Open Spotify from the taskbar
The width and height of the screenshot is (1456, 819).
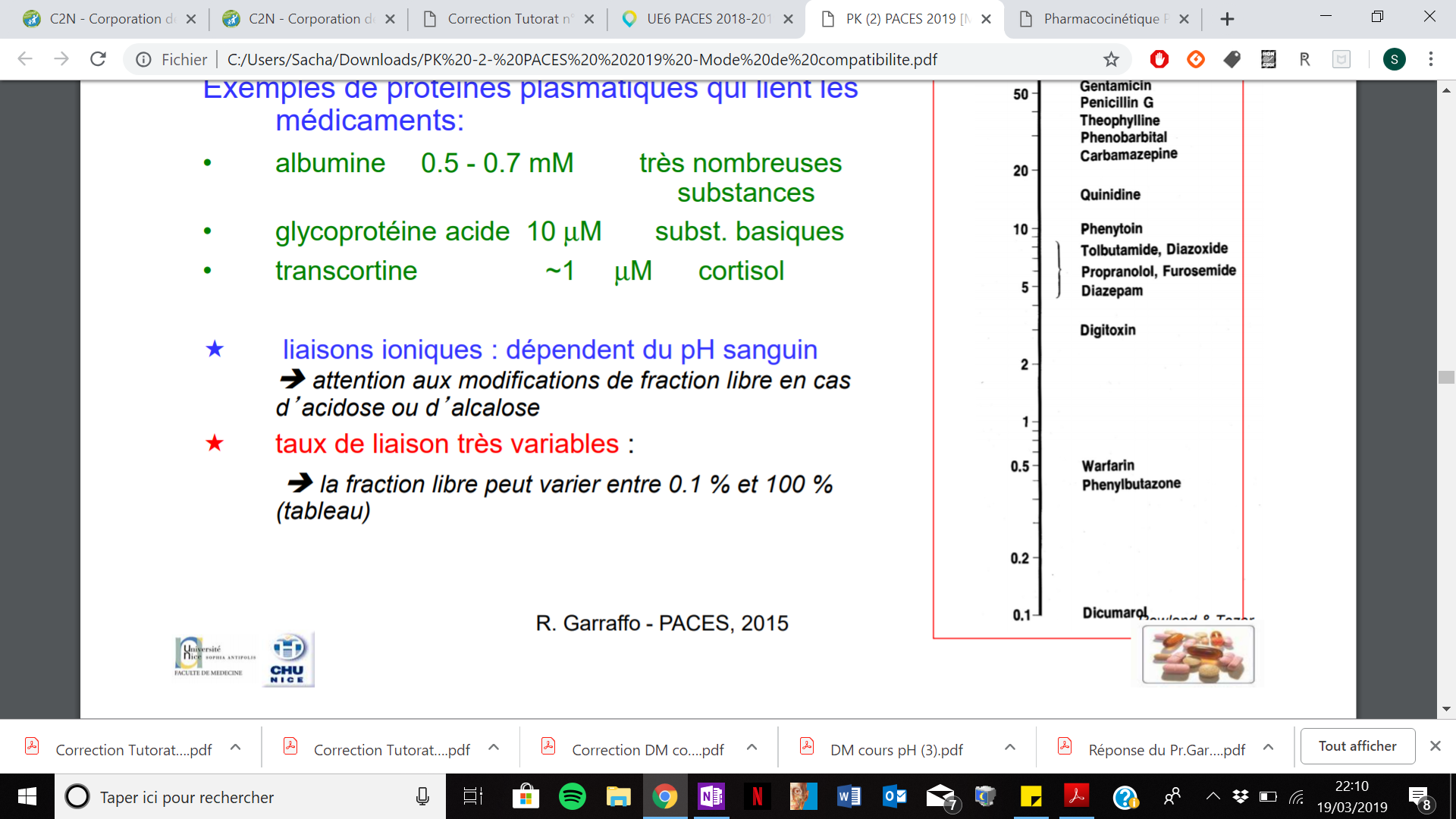tap(572, 796)
